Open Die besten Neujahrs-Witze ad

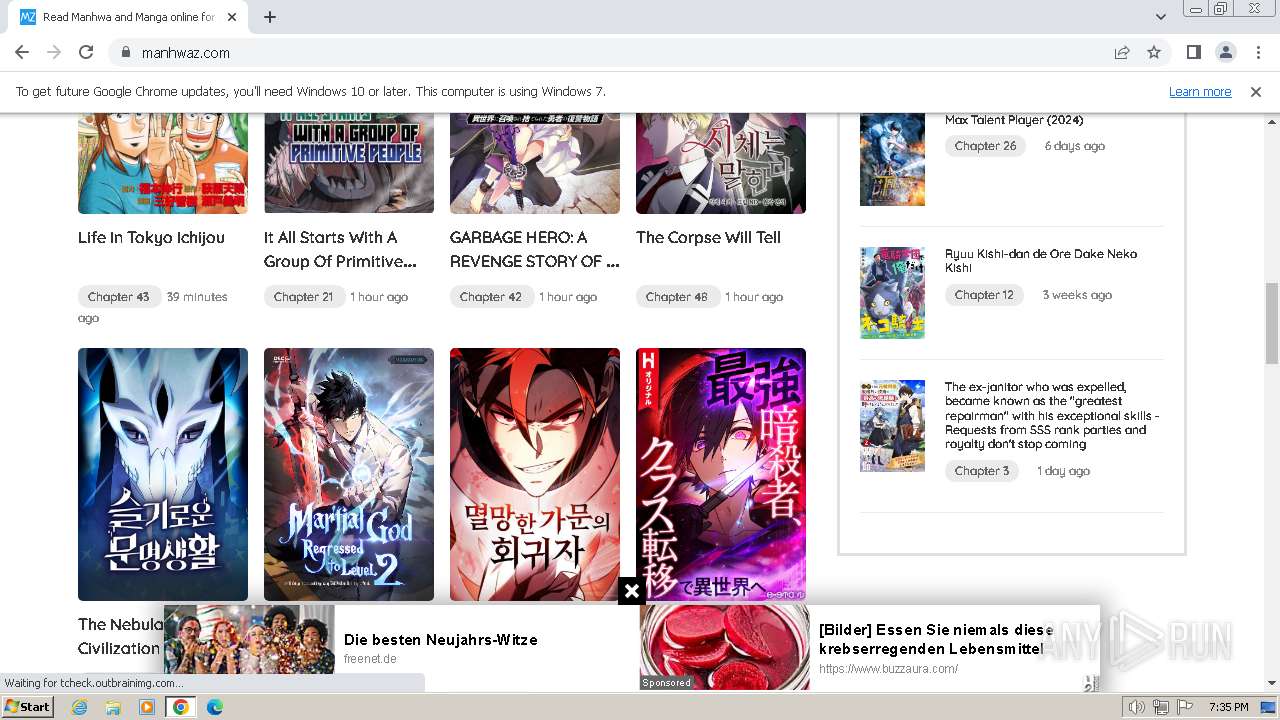point(440,640)
